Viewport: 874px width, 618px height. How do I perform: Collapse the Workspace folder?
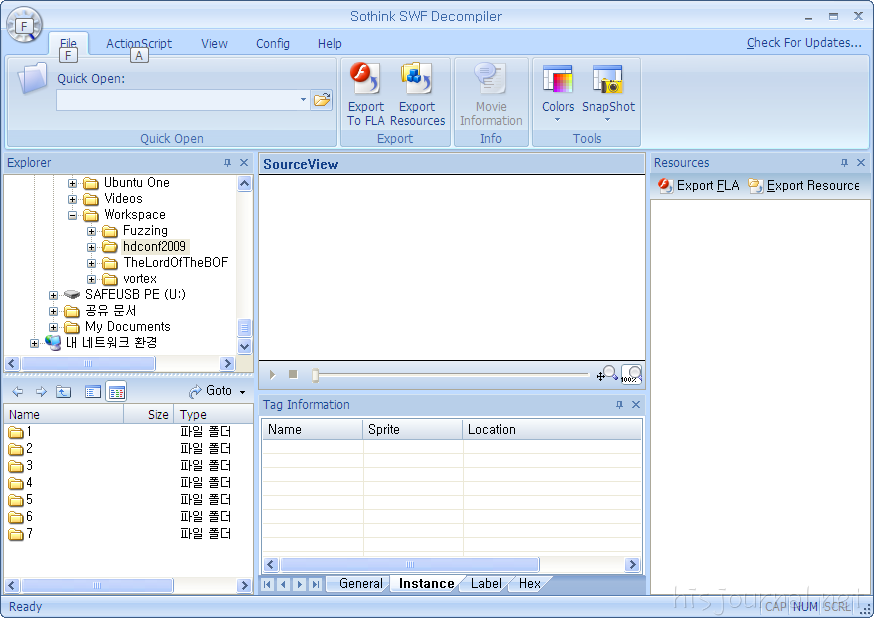(x=72, y=215)
